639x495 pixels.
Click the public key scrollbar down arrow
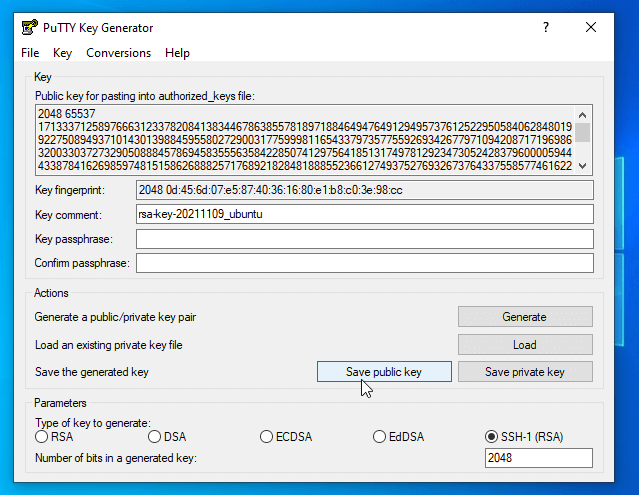click(x=582, y=166)
